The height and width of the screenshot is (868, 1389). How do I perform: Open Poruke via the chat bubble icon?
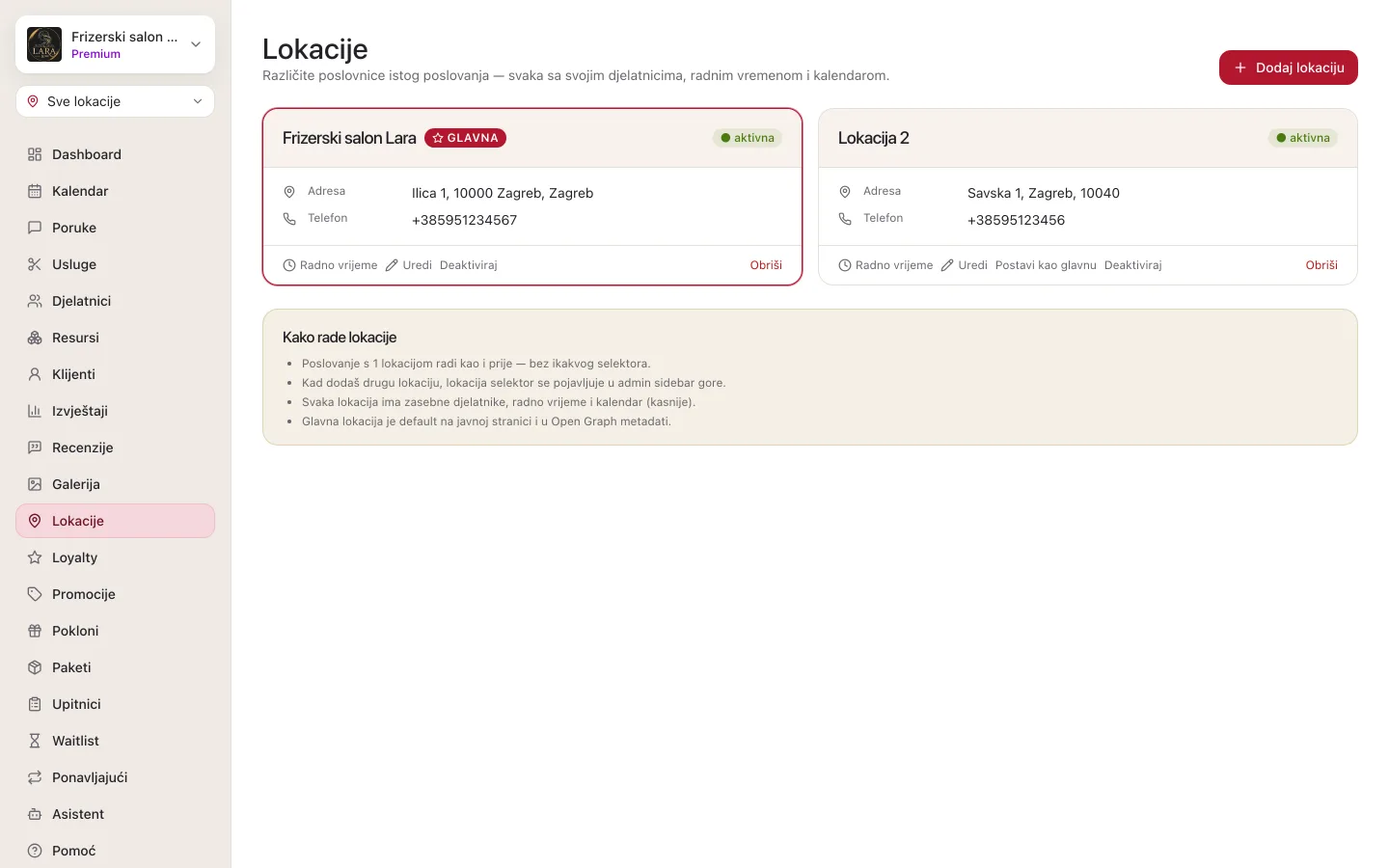pyautogui.click(x=35, y=228)
